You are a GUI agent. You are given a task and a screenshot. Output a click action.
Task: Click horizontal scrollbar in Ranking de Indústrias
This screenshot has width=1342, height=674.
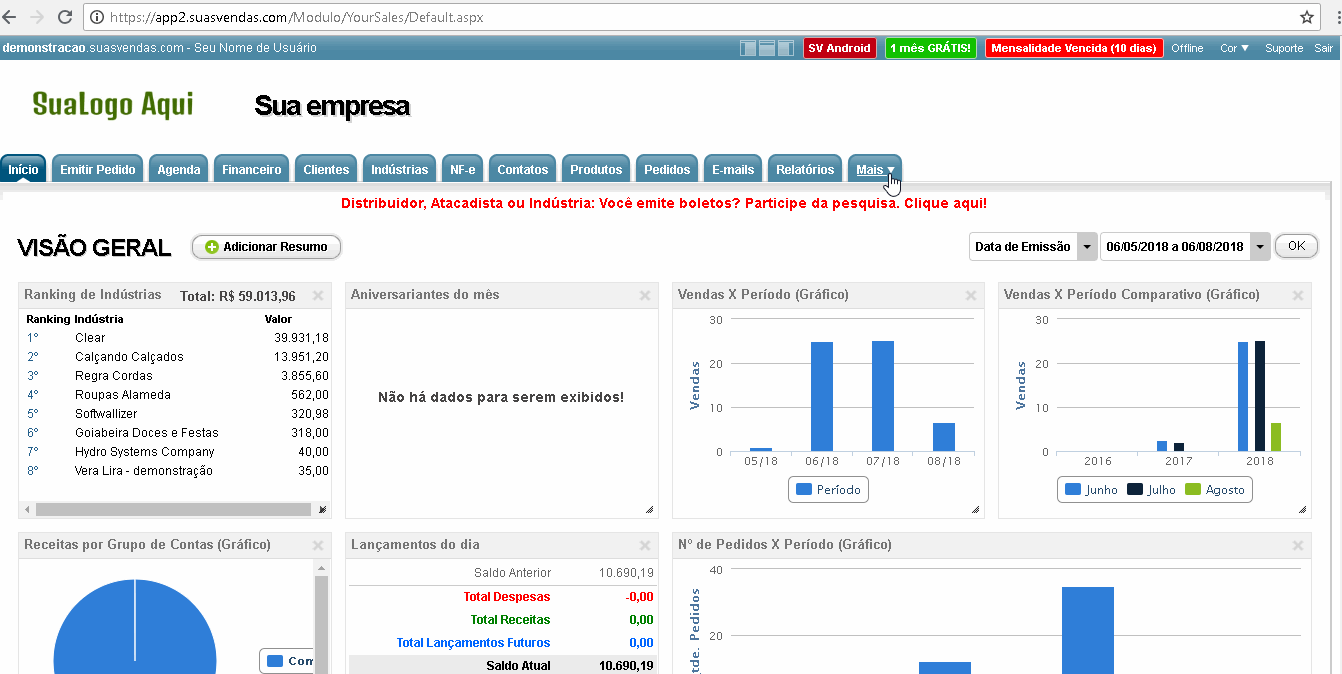coord(171,509)
